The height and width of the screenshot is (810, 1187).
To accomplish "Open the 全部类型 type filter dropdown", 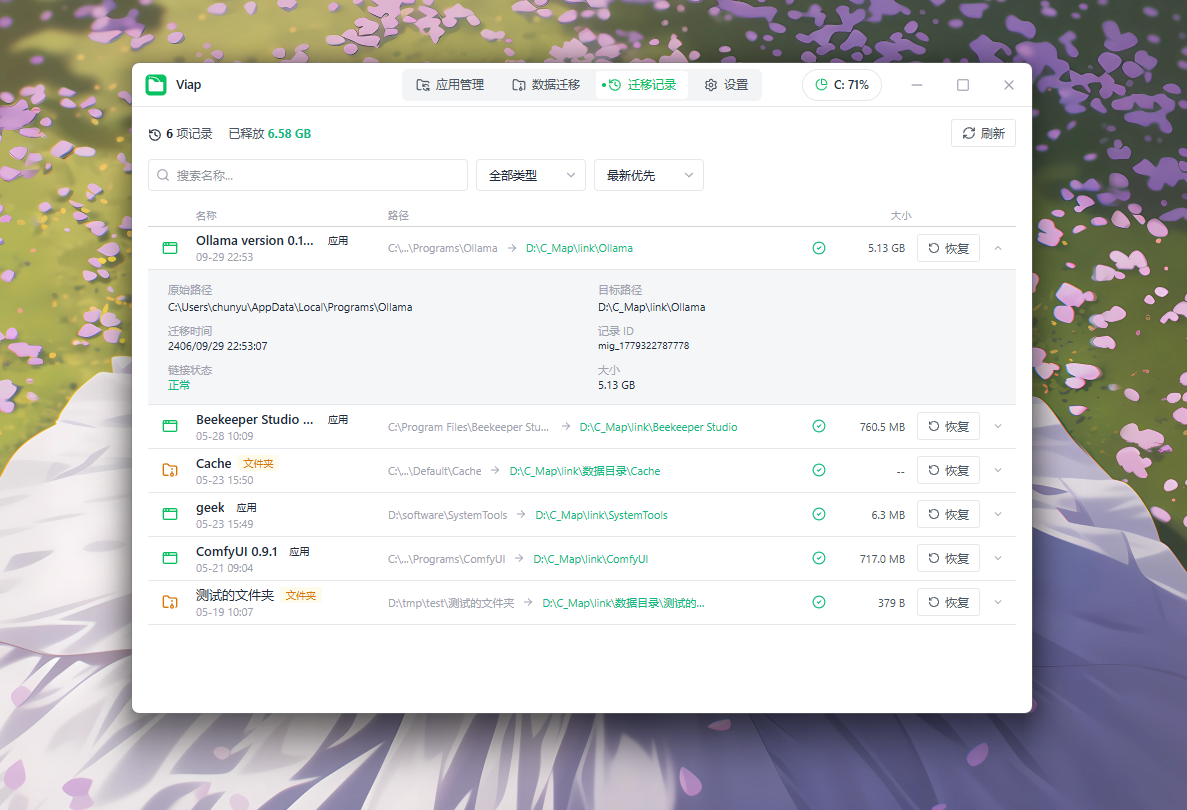I will point(531,175).
